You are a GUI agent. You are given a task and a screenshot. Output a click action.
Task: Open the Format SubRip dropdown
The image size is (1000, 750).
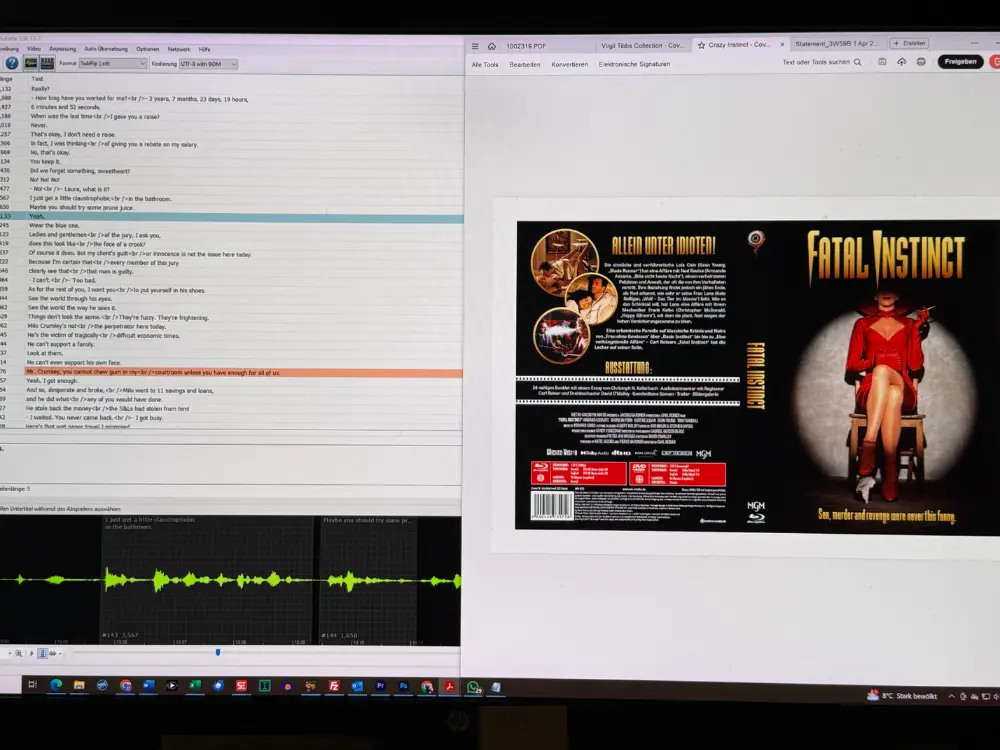pyautogui.click(x=113, y=64)
